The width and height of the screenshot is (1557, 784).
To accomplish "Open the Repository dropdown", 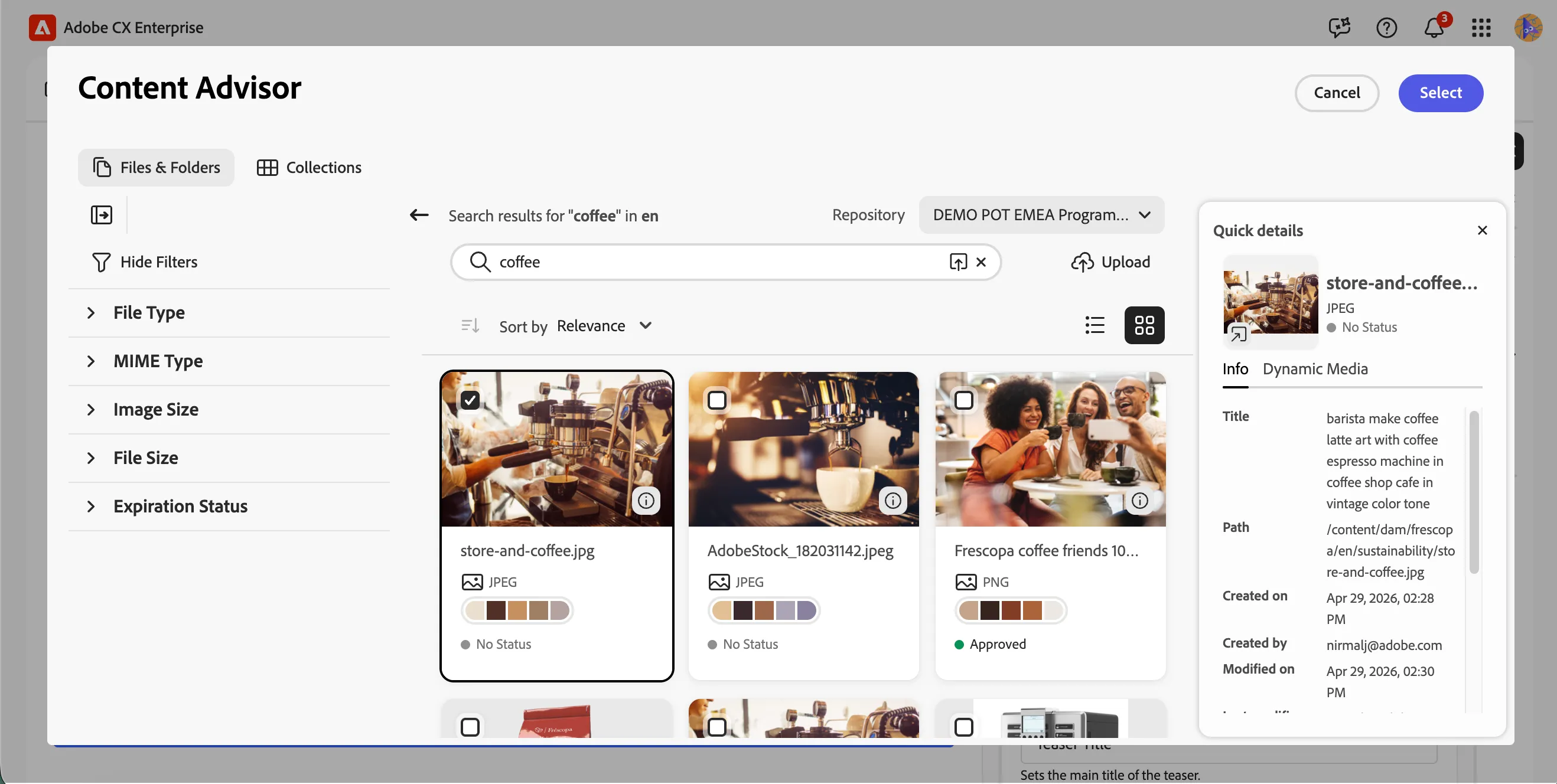I will (1041, 214).
